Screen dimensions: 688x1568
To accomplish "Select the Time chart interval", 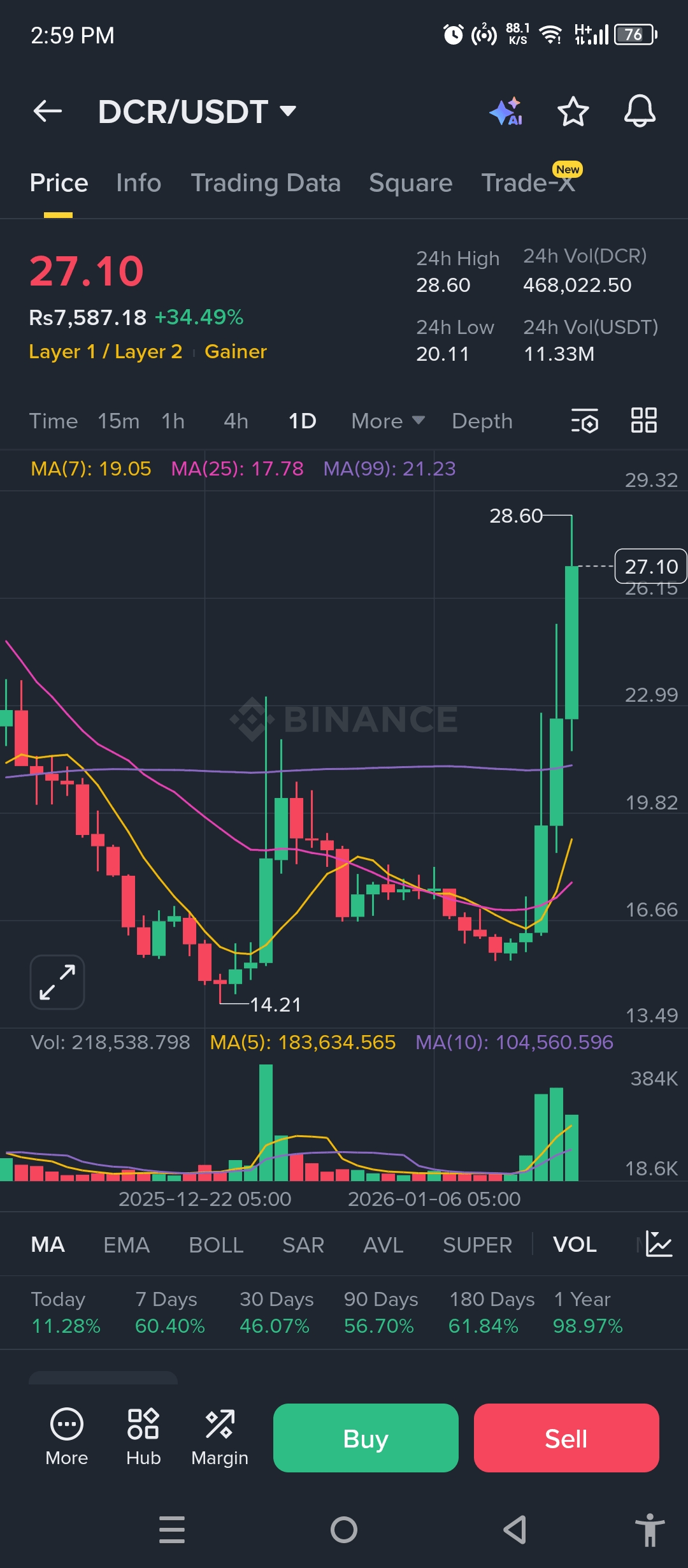I will [54, 421].
